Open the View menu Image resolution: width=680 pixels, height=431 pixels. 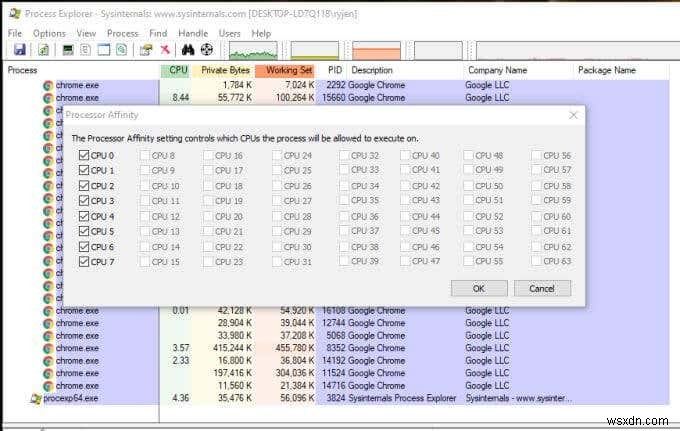point(86,33)
